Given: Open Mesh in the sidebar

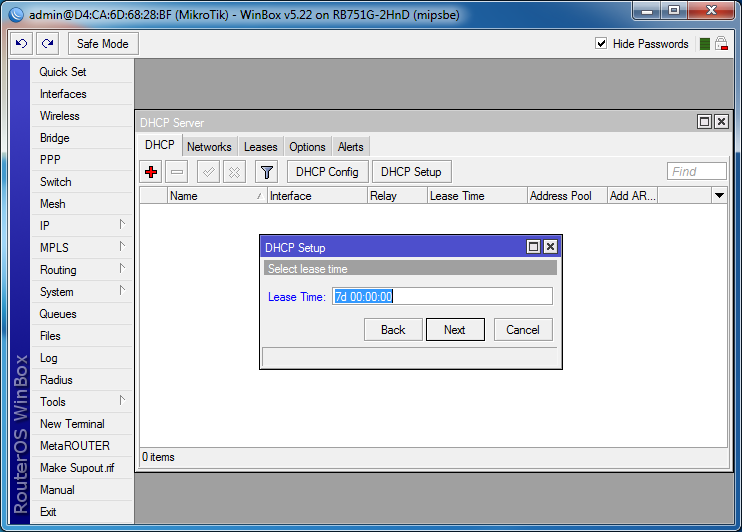Looking at the screenshot, I should tap(81, 204).
